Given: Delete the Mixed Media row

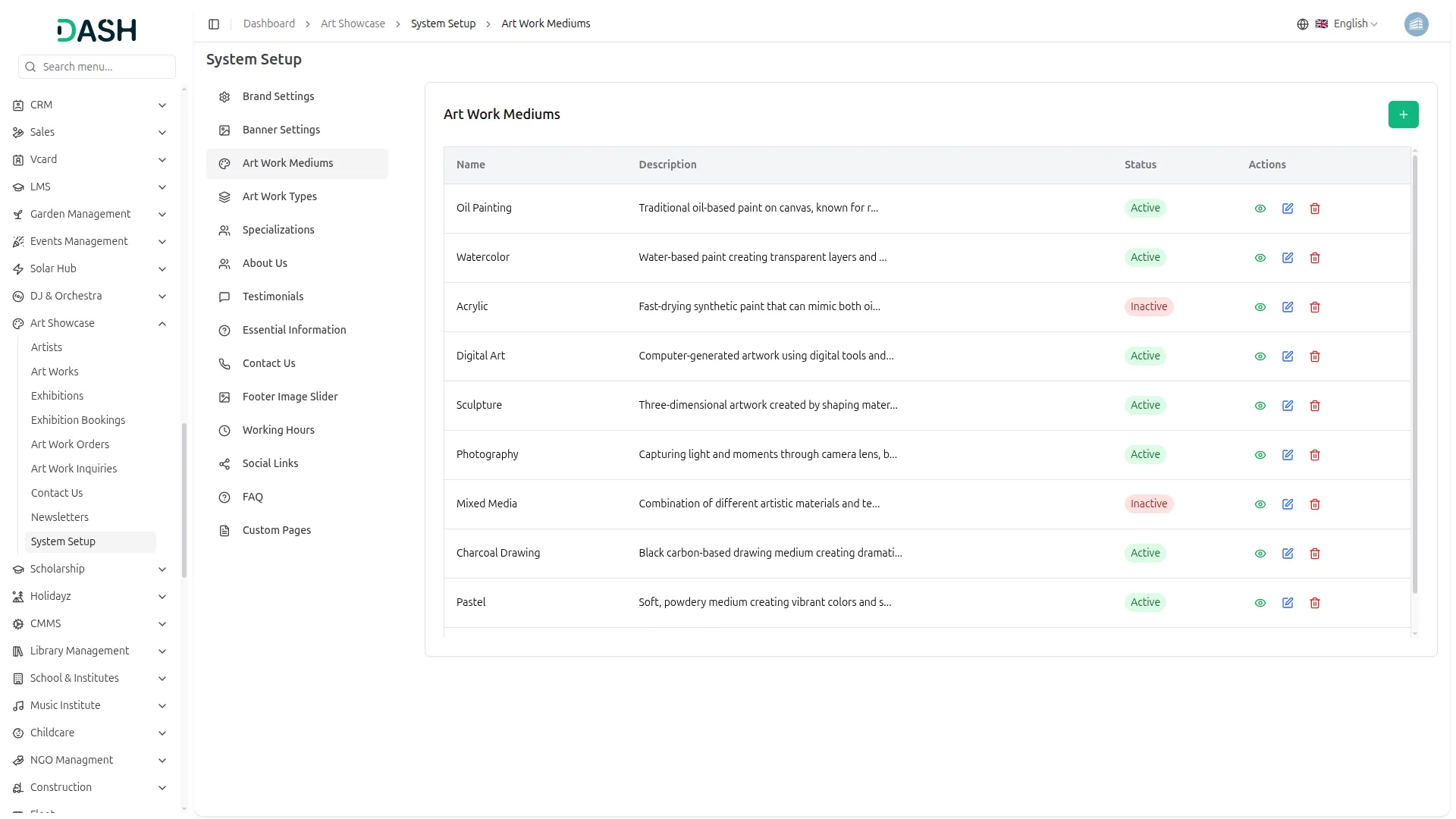Looking at the screenshot, I should pos(1314,504).
